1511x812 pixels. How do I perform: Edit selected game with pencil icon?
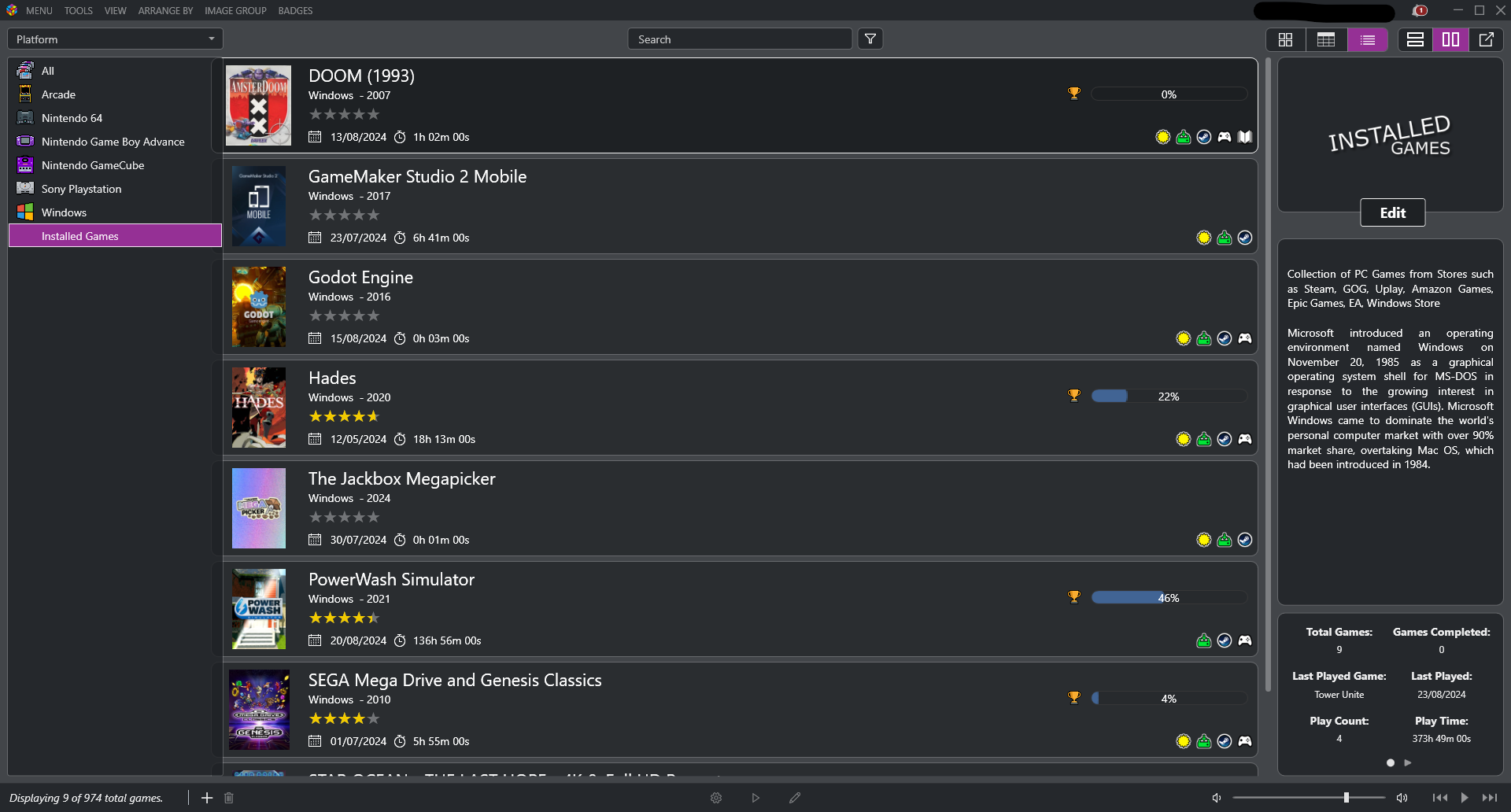795,798
